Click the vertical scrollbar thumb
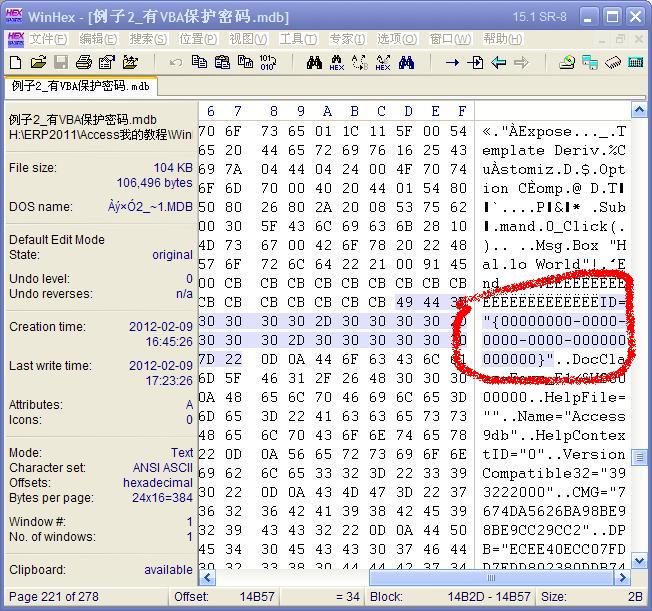Image resolution: width=652 pixels, height=611 pixels. click(x=639, y=458)
